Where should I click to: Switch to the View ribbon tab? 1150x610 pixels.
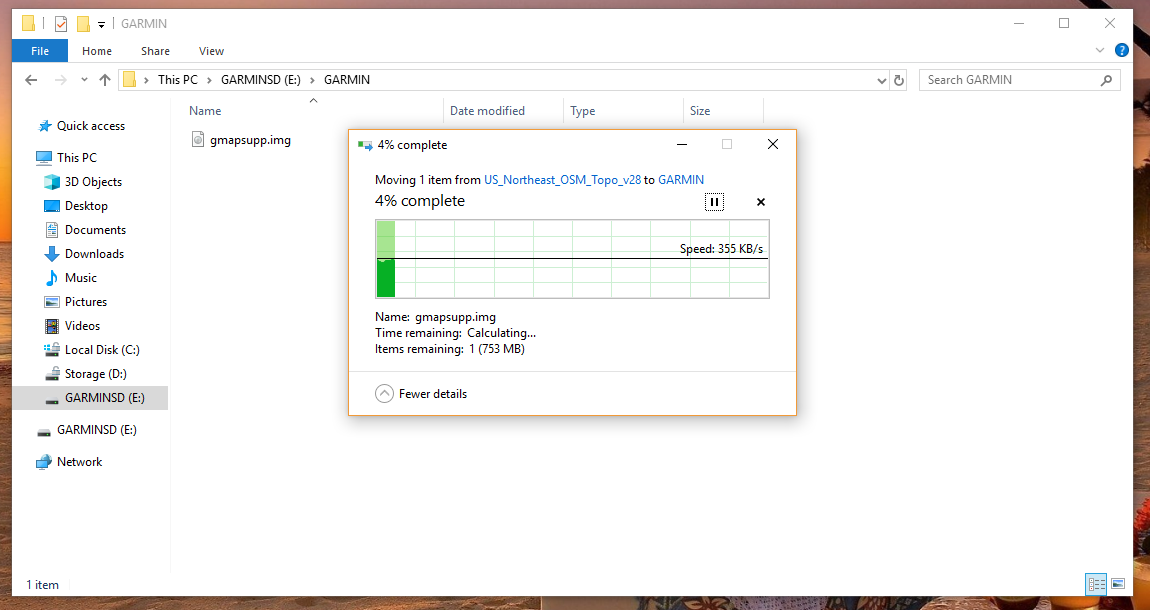pos(211,51)
